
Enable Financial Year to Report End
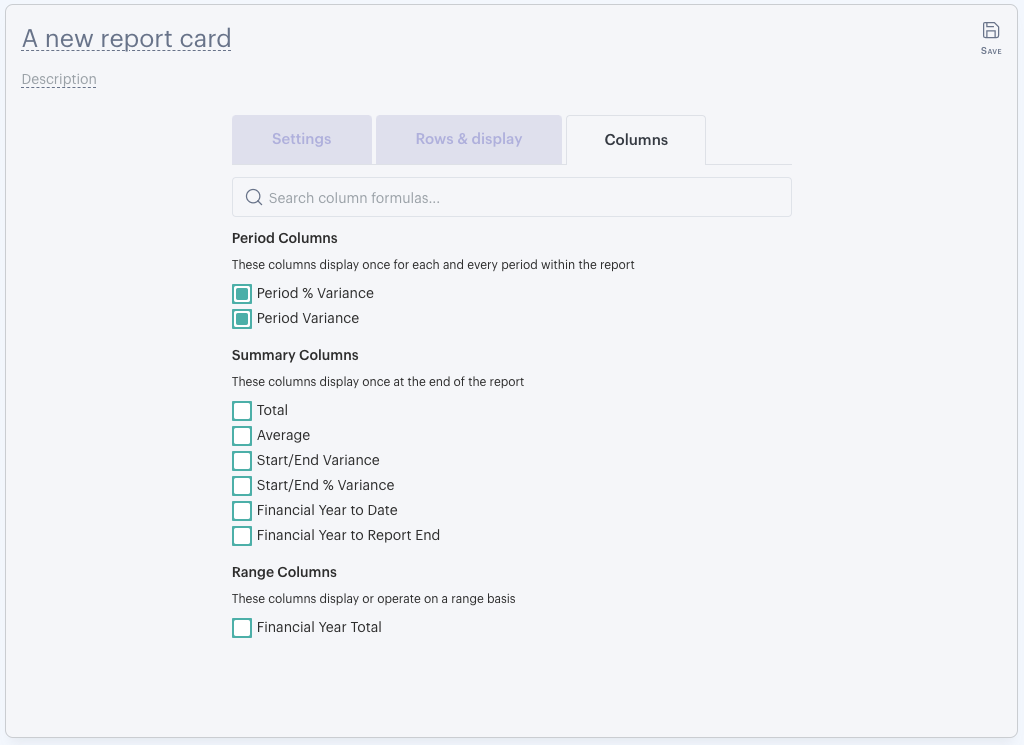[242, 535]
